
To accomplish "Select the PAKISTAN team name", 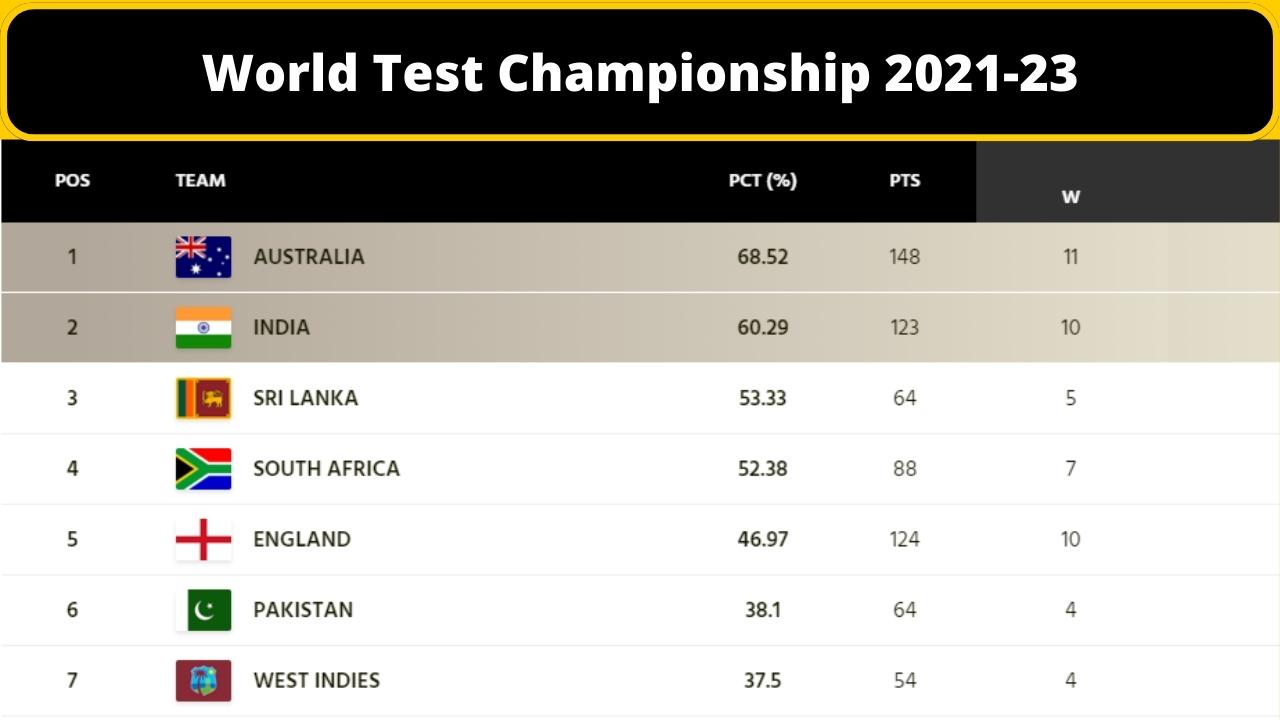I will click(303, 610).
